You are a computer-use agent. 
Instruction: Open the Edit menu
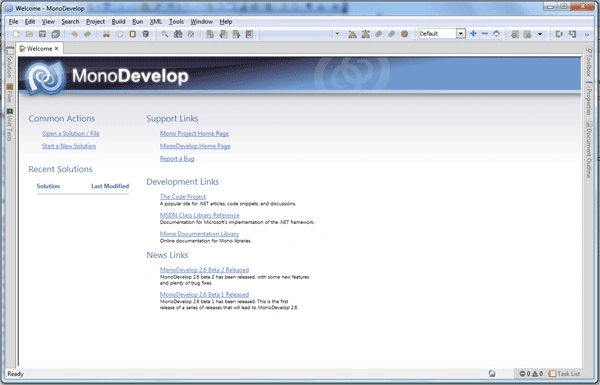click(30, 22)
